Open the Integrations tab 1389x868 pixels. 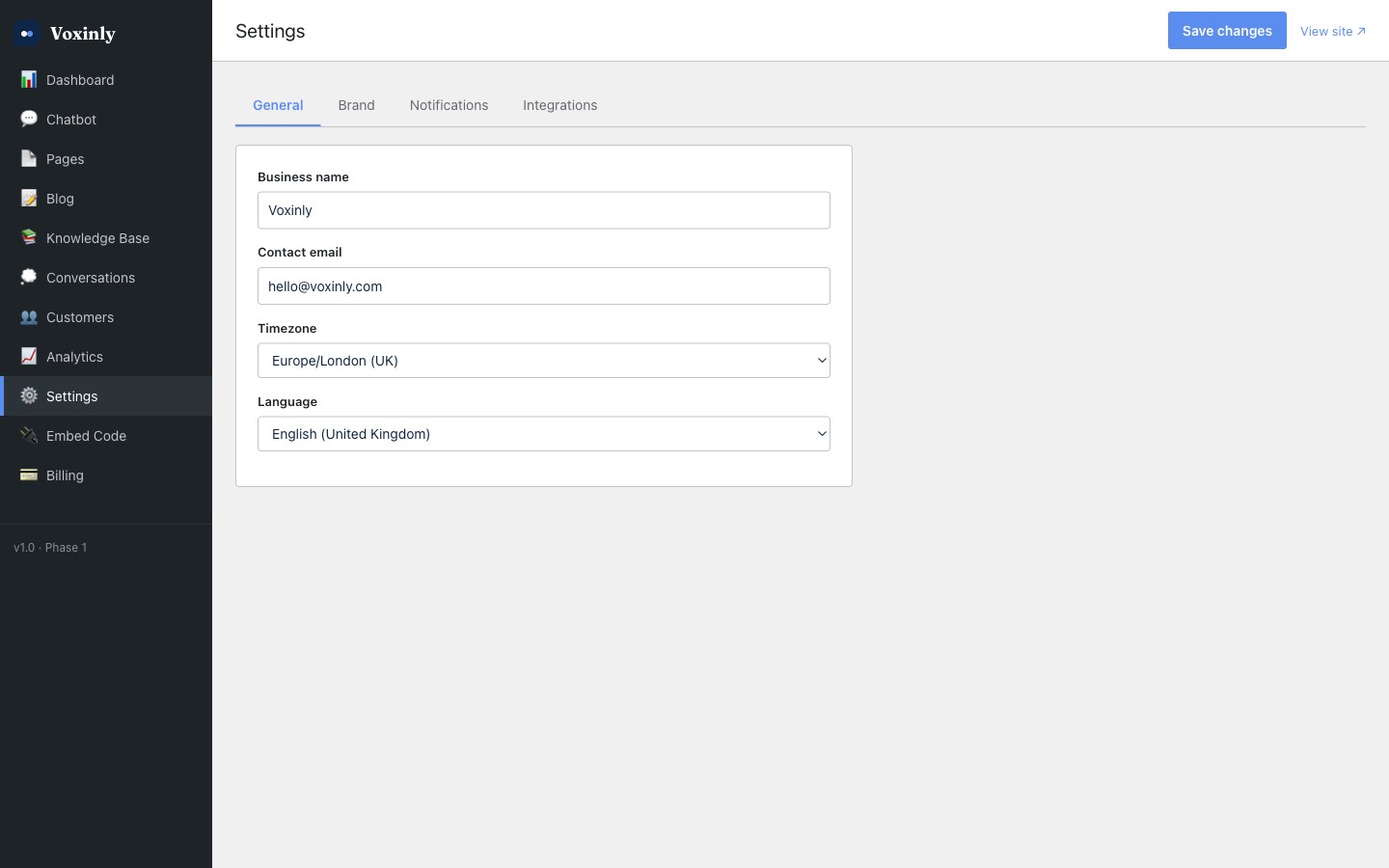coord(559,105)
